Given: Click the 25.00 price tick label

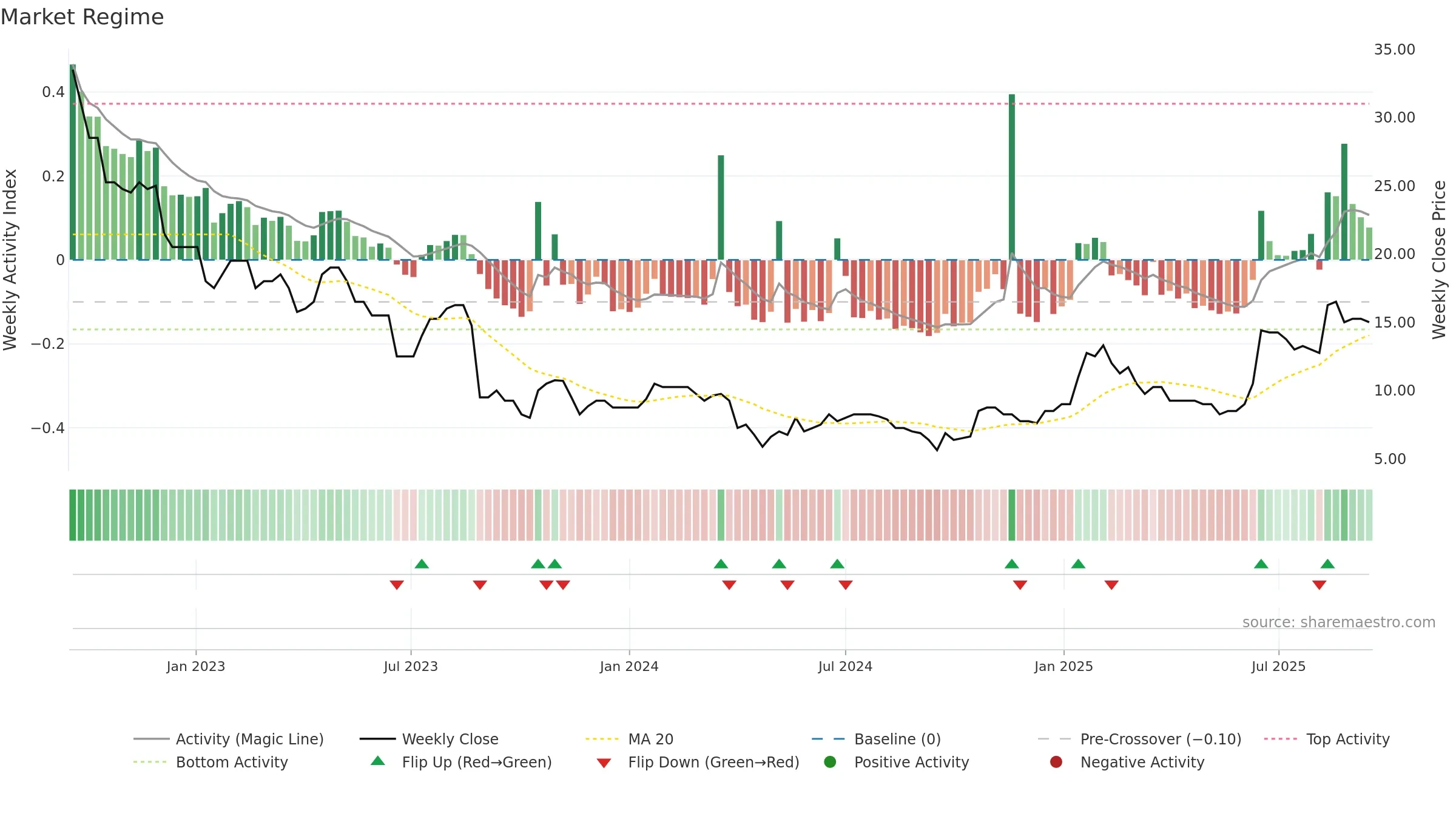Looking at the screenshot, I should pos(1394,186).
